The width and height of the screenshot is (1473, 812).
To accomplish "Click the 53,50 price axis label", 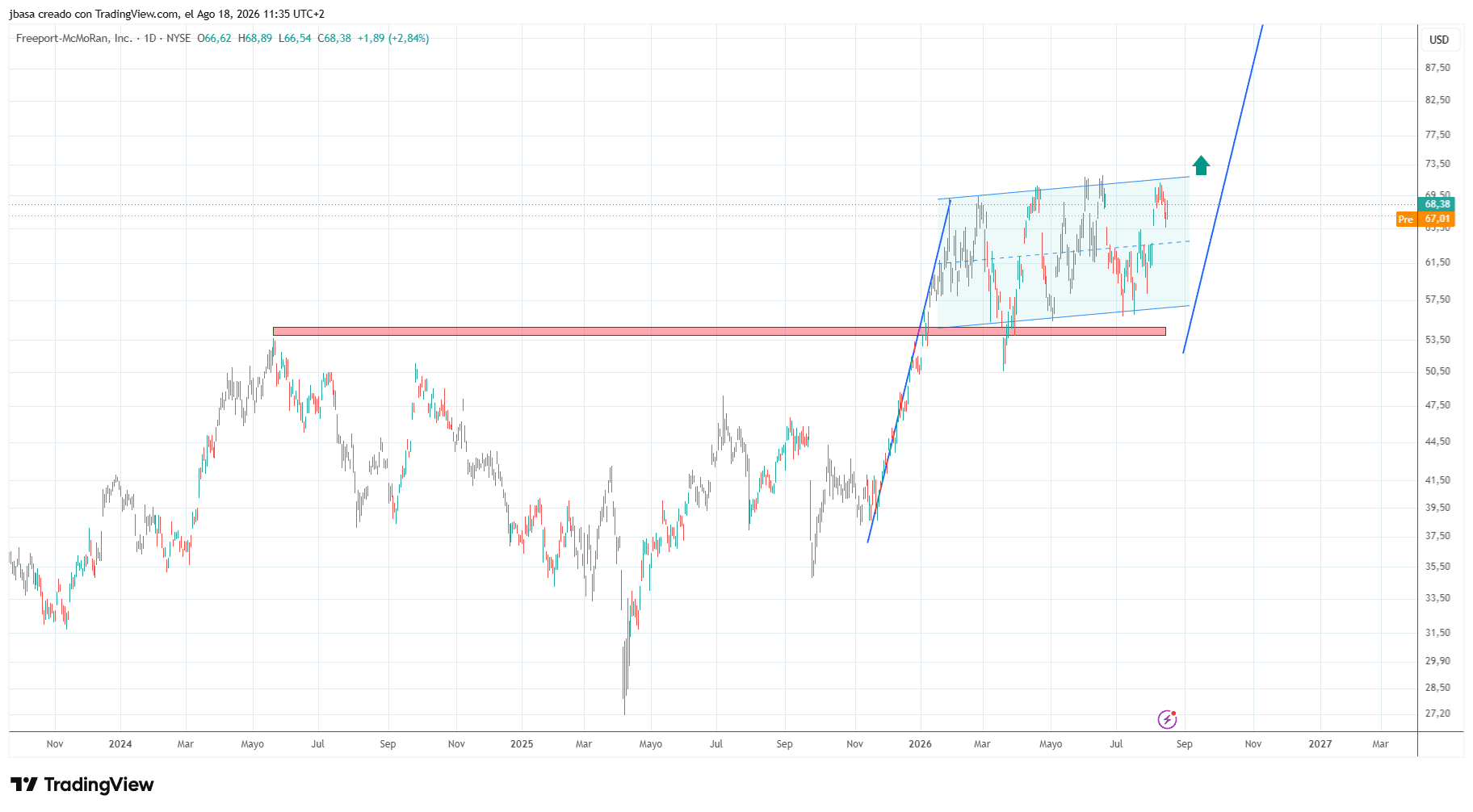I will pyautogui.click(x=1437, y=340).
